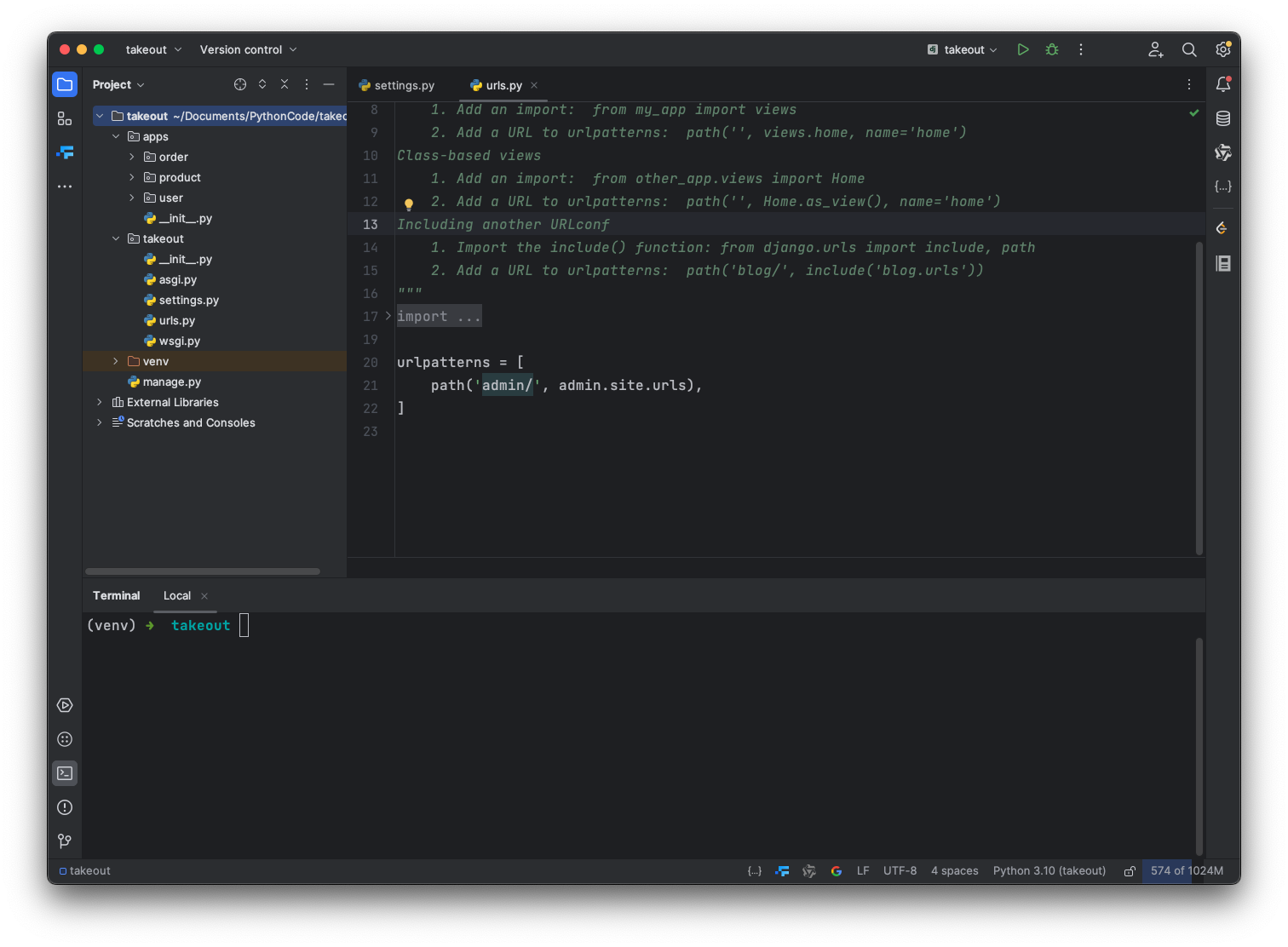Open the Python Packages tool window
The height and width of the screenshot is (947, 1288).
point(65,739)
